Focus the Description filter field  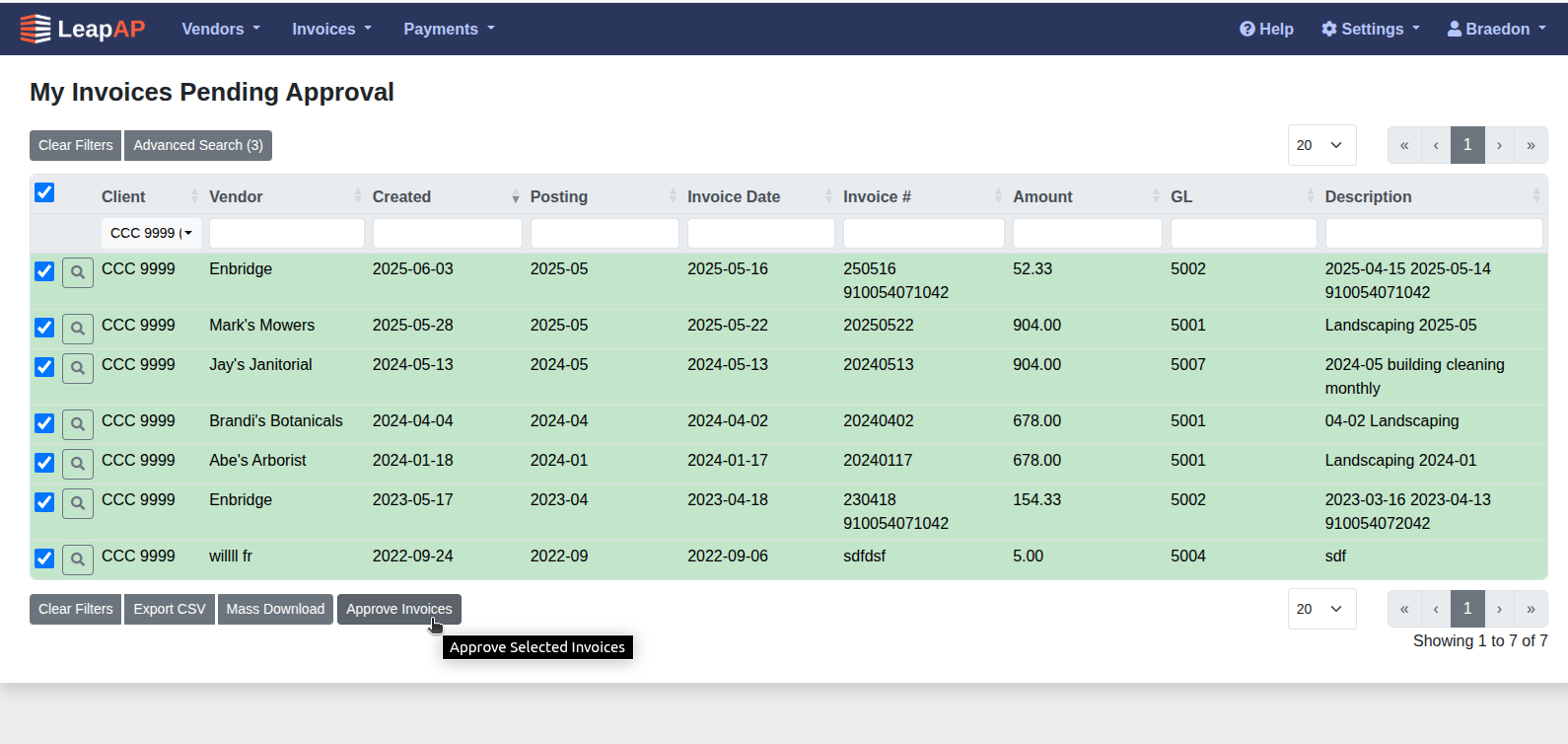(1434, 233)
